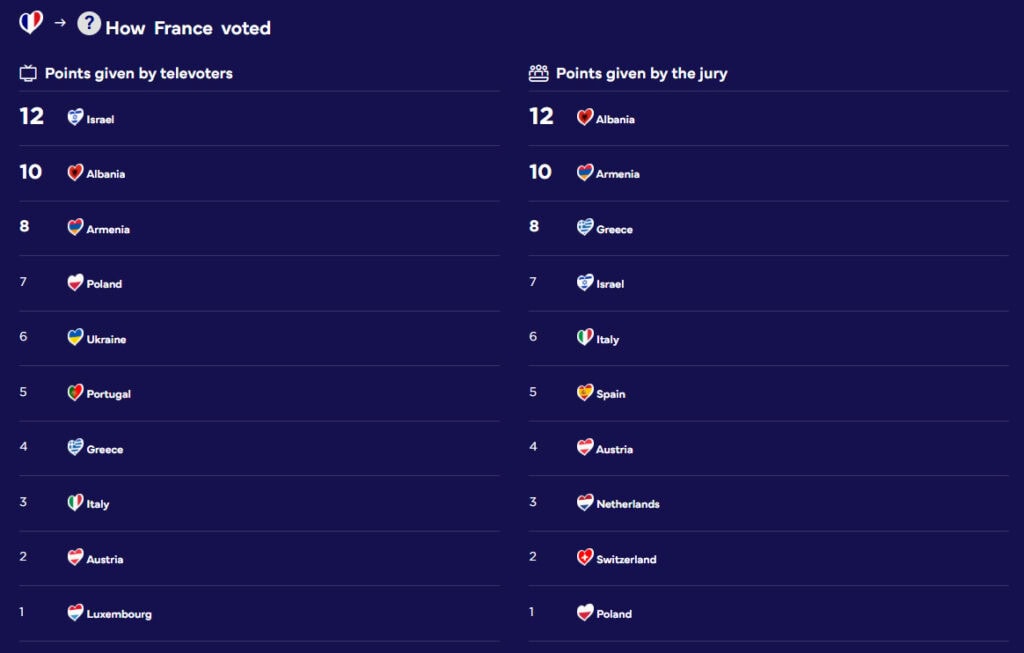Click Spain's heart flag icon
This screenshot has width=1024, height=653.
(x=585, y=392)
